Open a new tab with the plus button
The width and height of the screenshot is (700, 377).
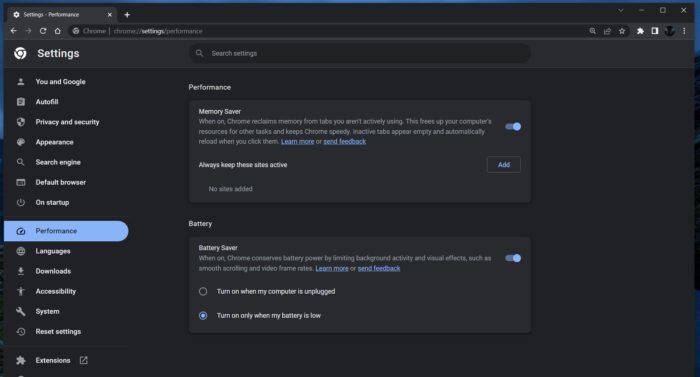point(127,15)
